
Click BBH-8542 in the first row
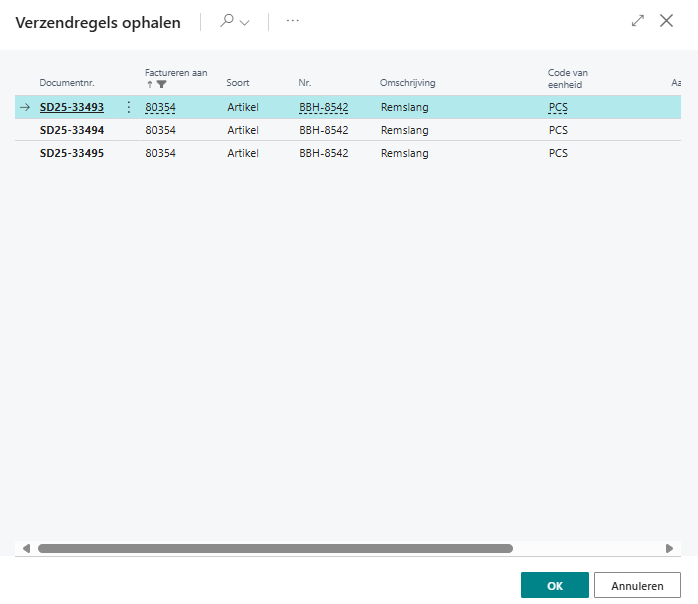pyautogui.click(x=323, y=107)
